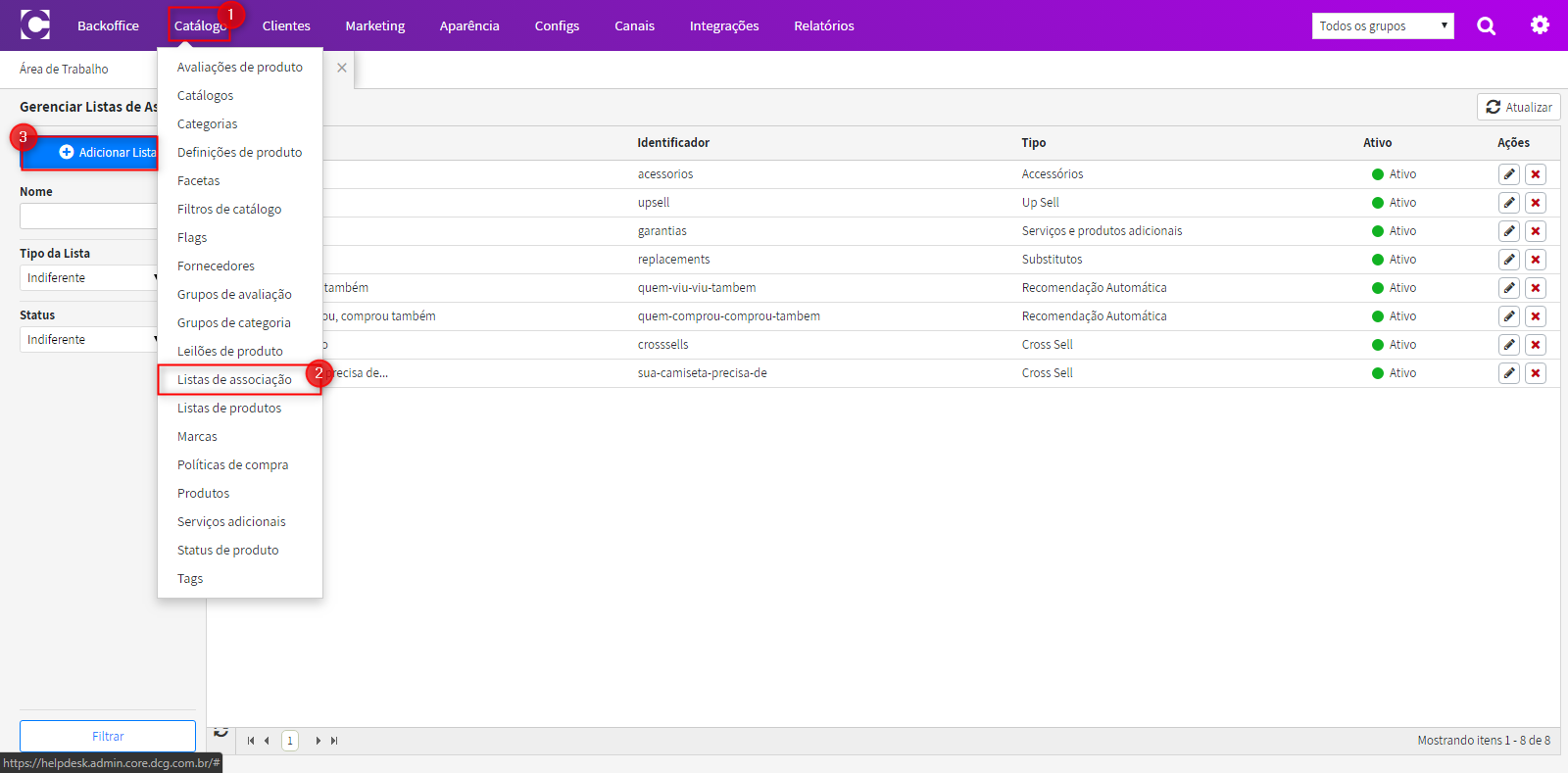Edit the quem-comprou-comprou-tambem row
This screenshot has height=773, width=1568.
click(x=1509, y=316)
